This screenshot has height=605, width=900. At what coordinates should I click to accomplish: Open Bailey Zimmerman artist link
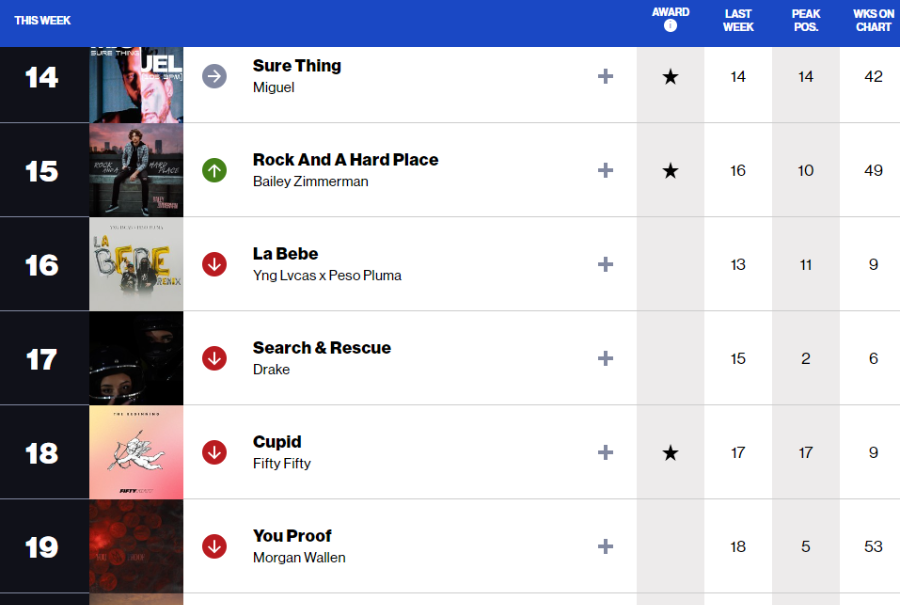point(311,181)
